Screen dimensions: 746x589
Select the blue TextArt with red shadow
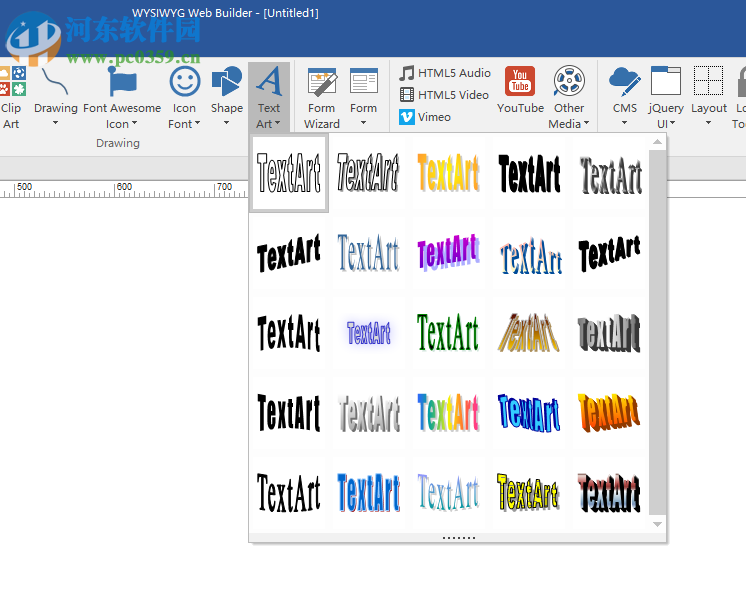pyautogui.click(x=369, y=493)
